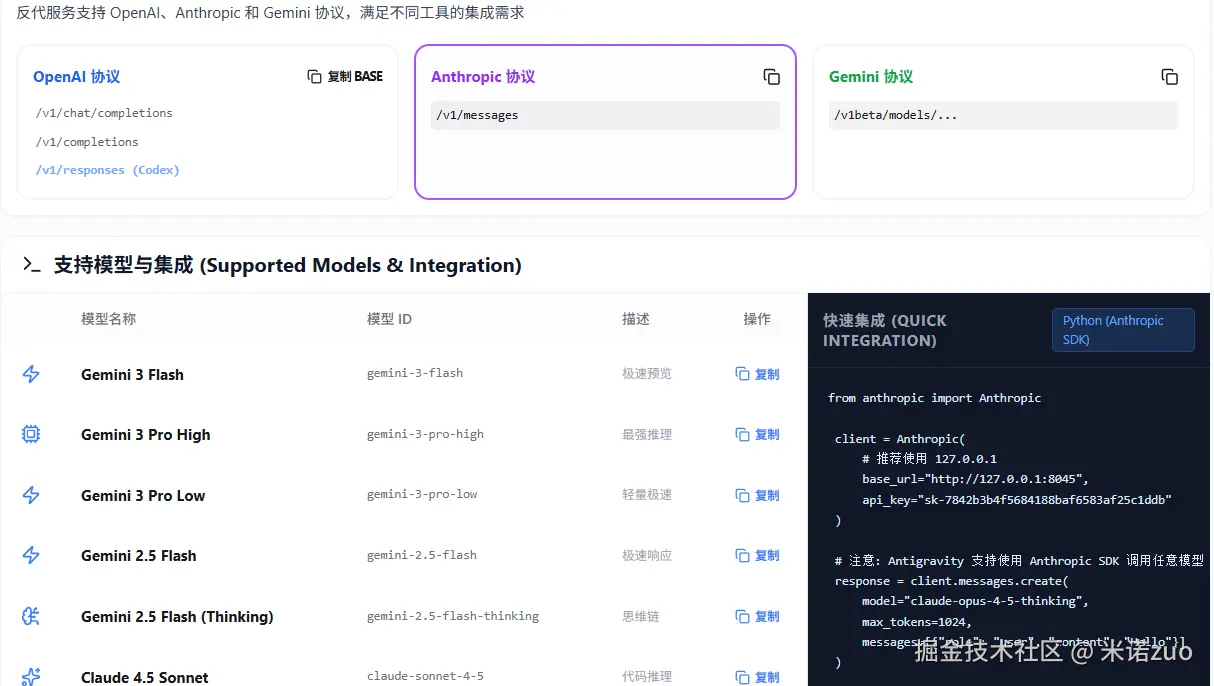Click the 支持模型与集成 section heading
The image size is (1214, 686).
pyautogui.click(x=288, y=265)
